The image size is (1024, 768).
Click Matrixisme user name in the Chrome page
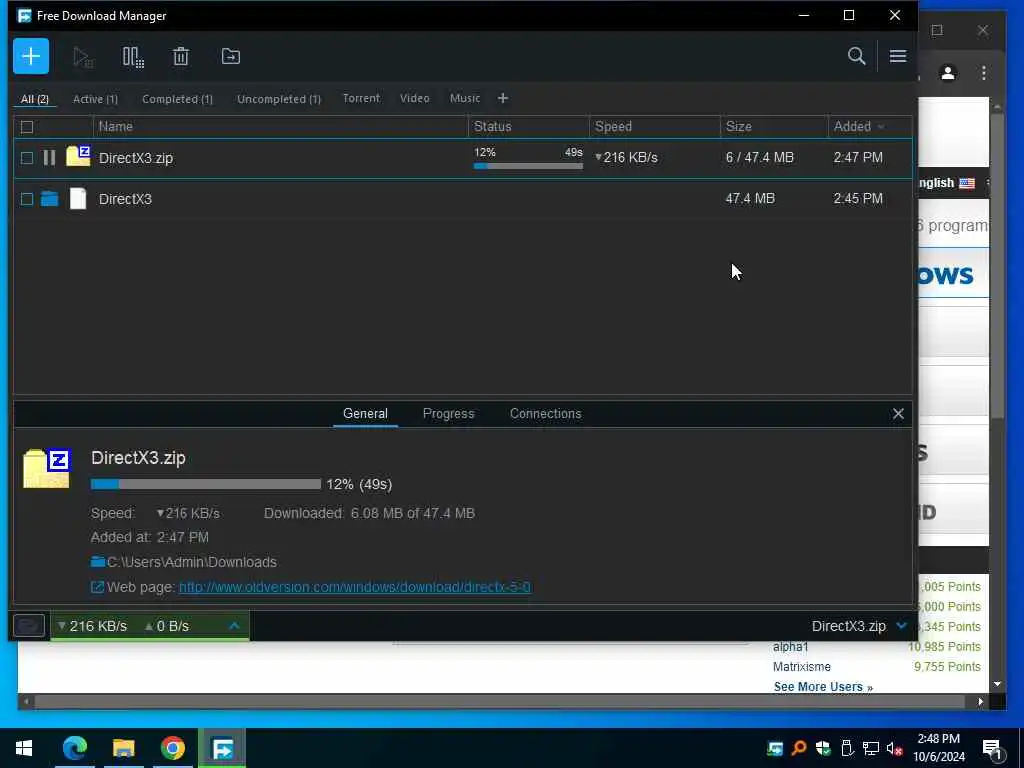coord(801,667)
